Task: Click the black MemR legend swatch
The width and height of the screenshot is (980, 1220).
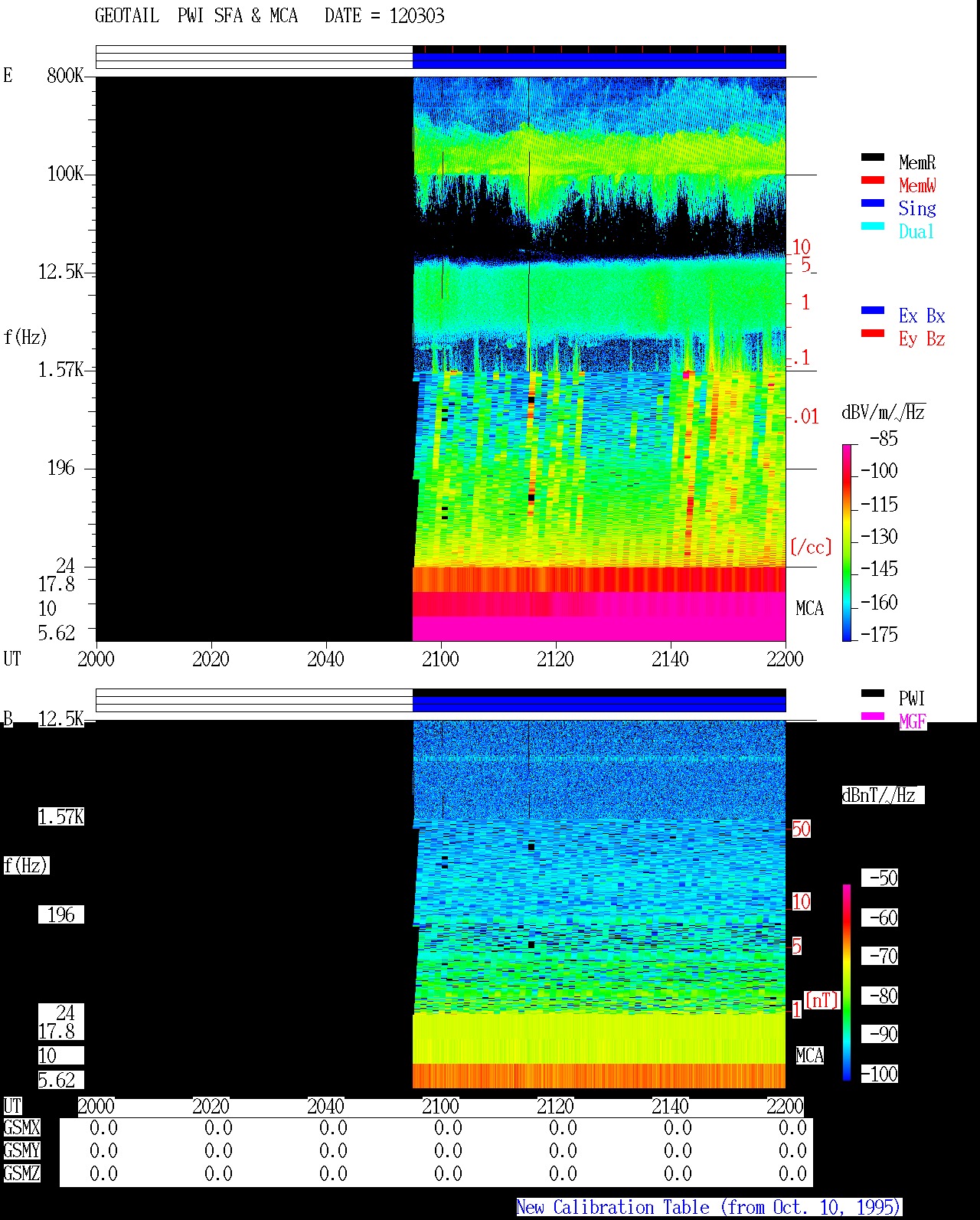Action: 873,157
